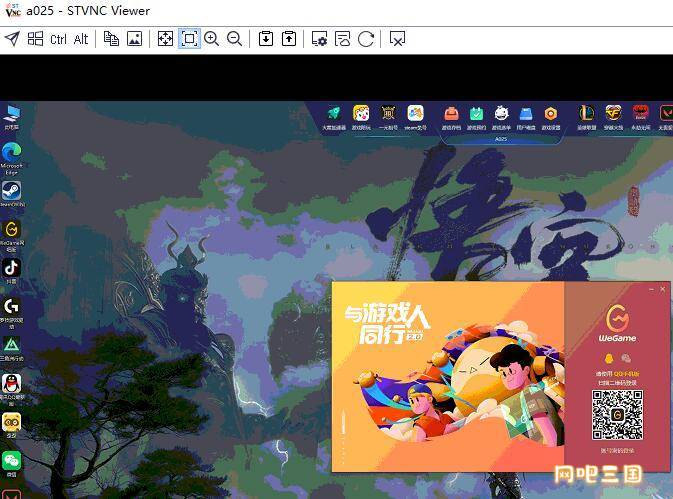
Task: Select WeChat login icon in WeGame
Action: pyautogui.click(x=627, y=358)
